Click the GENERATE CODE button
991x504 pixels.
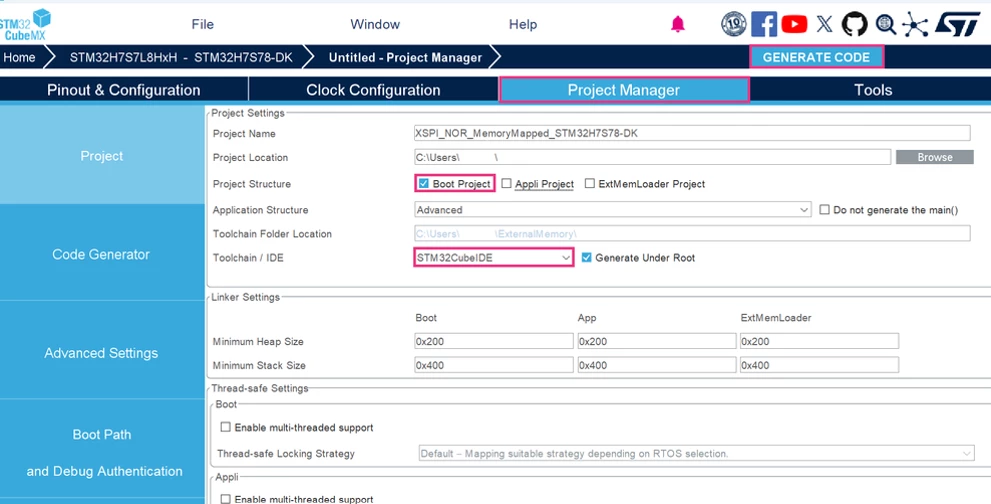(x=816, y=57)
